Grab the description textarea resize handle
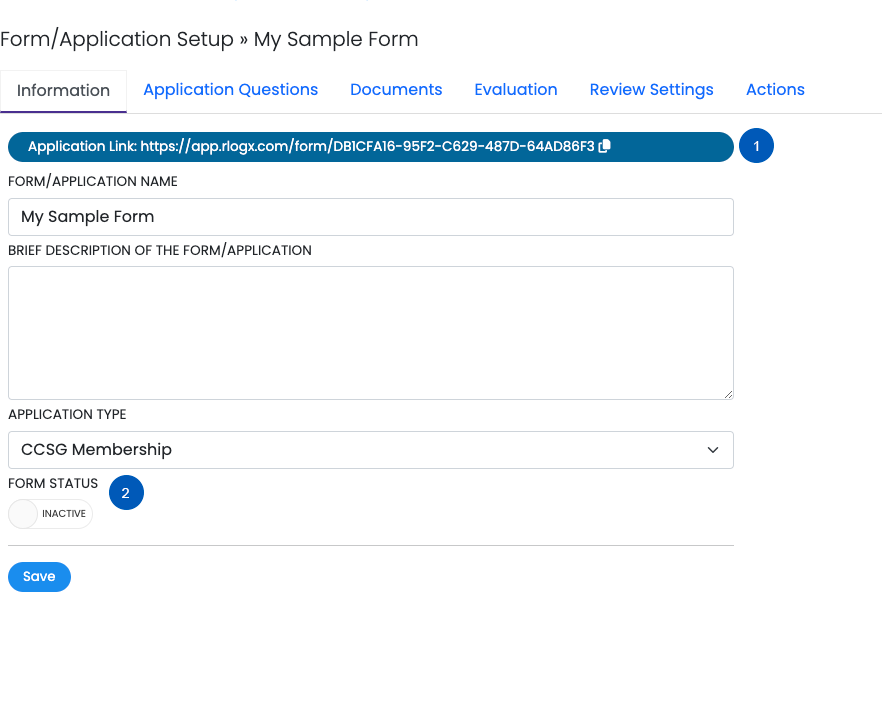The height and width of the screenshot is (722, 882). pos(728,395)
